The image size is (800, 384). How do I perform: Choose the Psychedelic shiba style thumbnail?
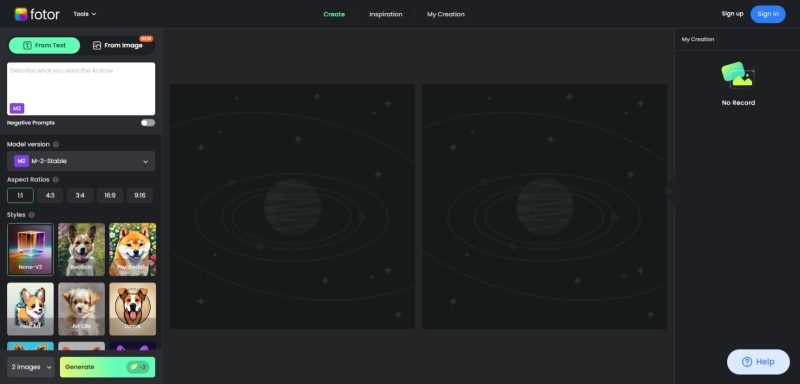[133, 249]
